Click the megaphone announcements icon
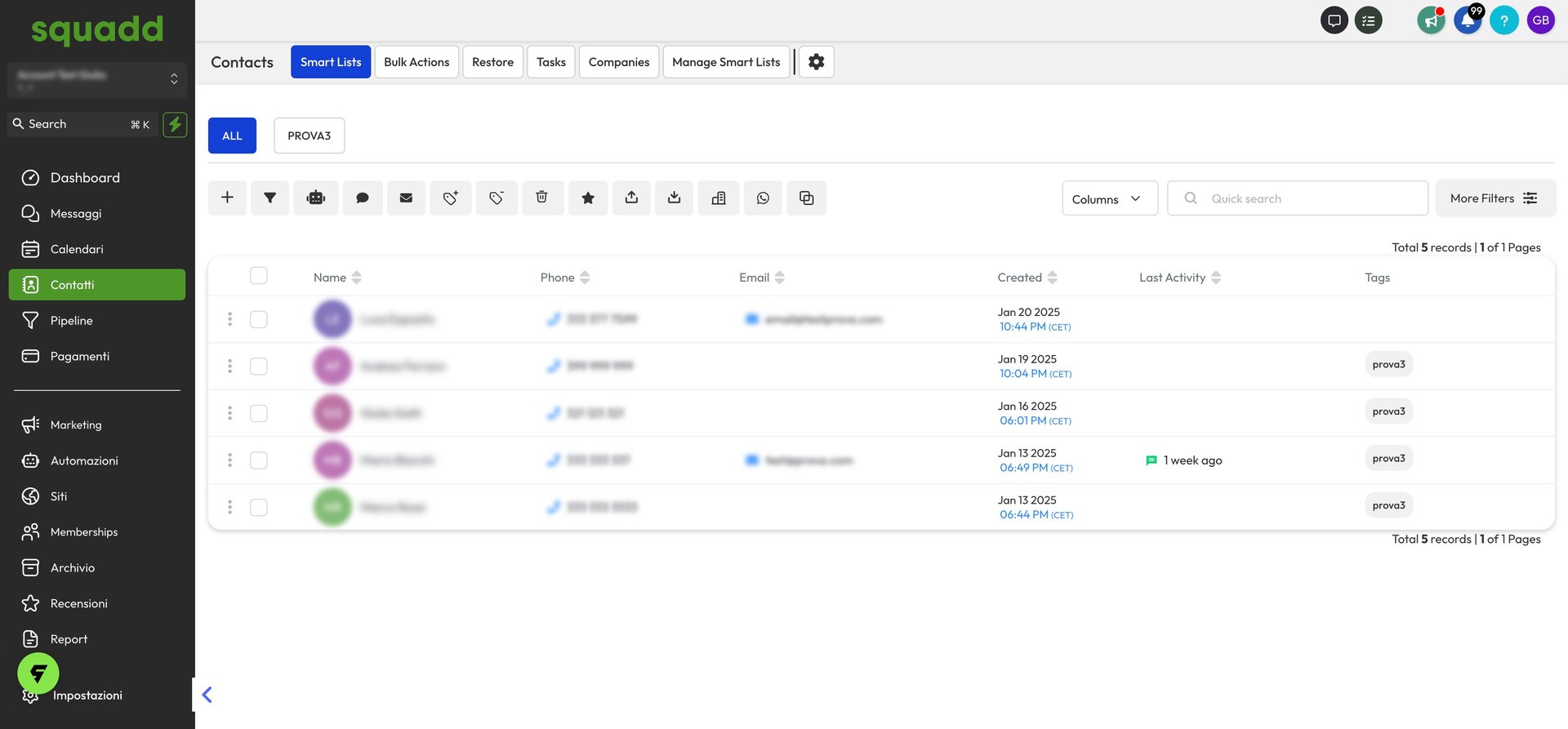Image resolution: width=1568 pixels, height=729 pixels. pos(1431,20)
